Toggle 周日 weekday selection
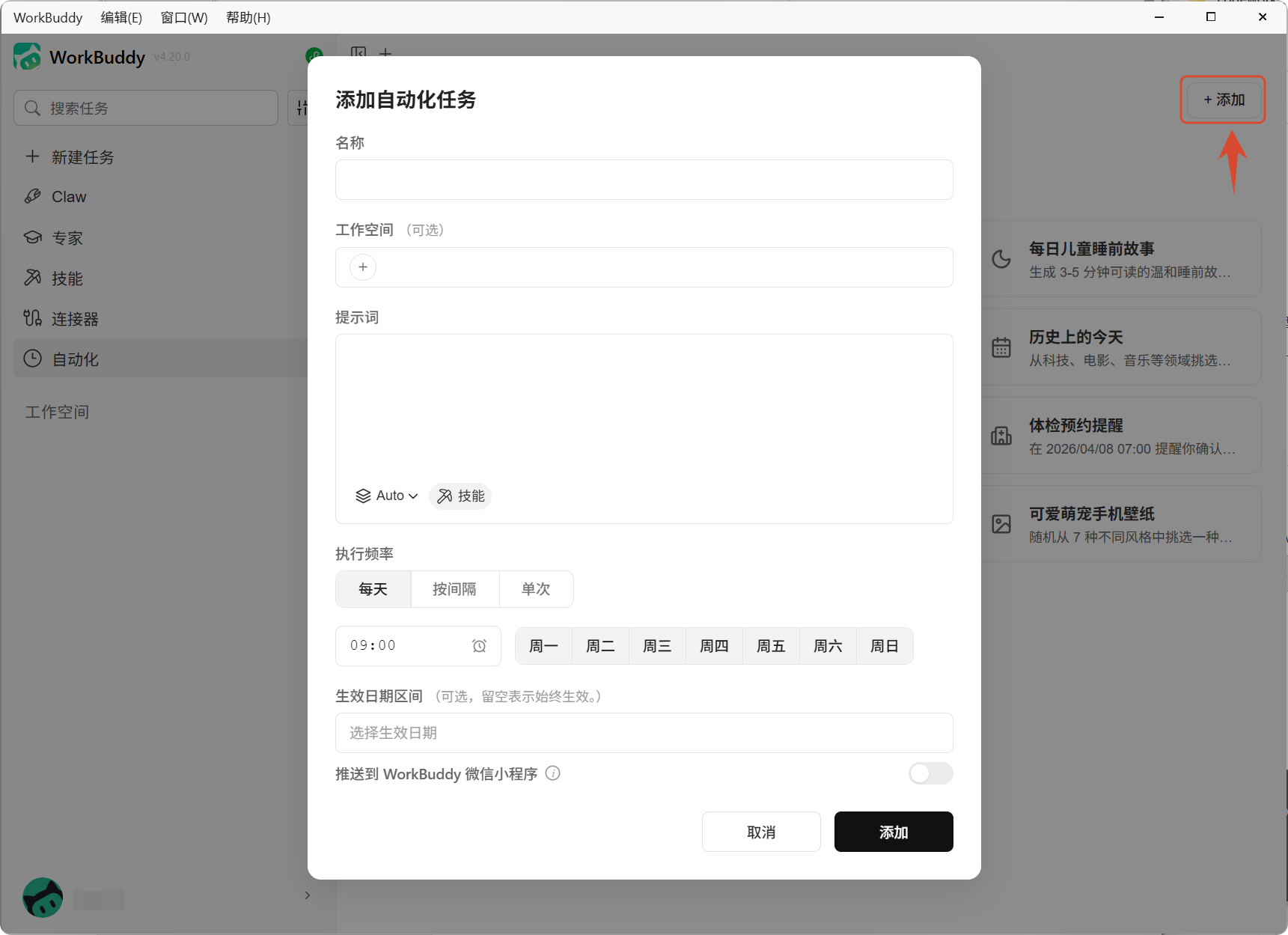The width and height of the screenshot is (1288, 935). click(x=885, y=646)
